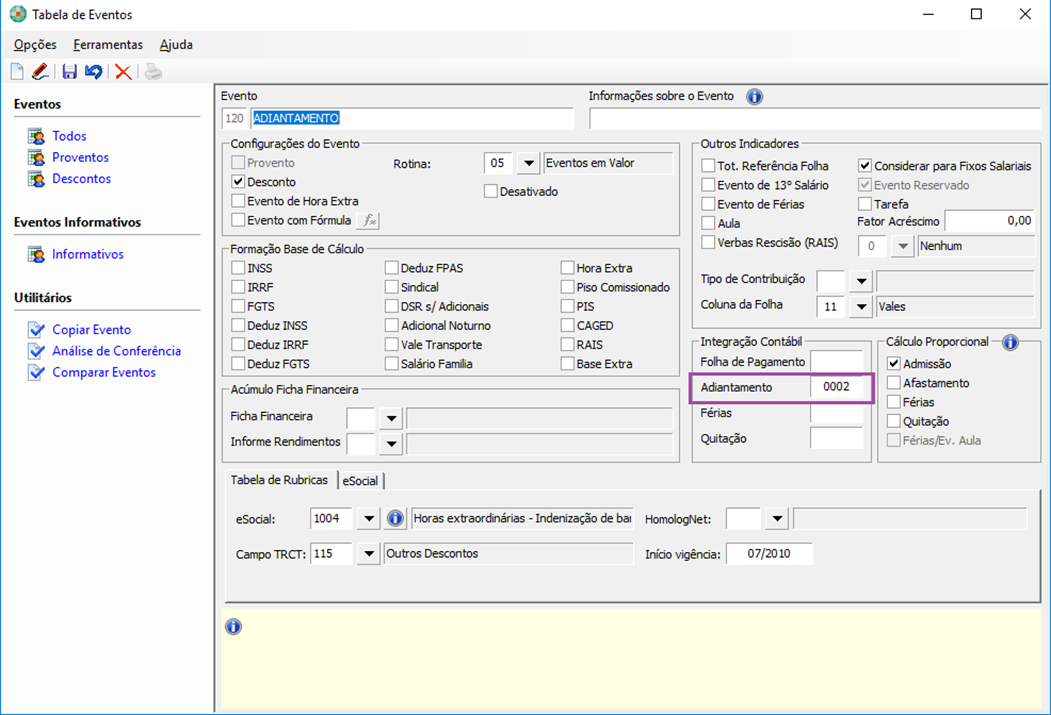Click the Tabela de Eventos application icon
The image size is (1051, 715).
(x=18, y=14)
